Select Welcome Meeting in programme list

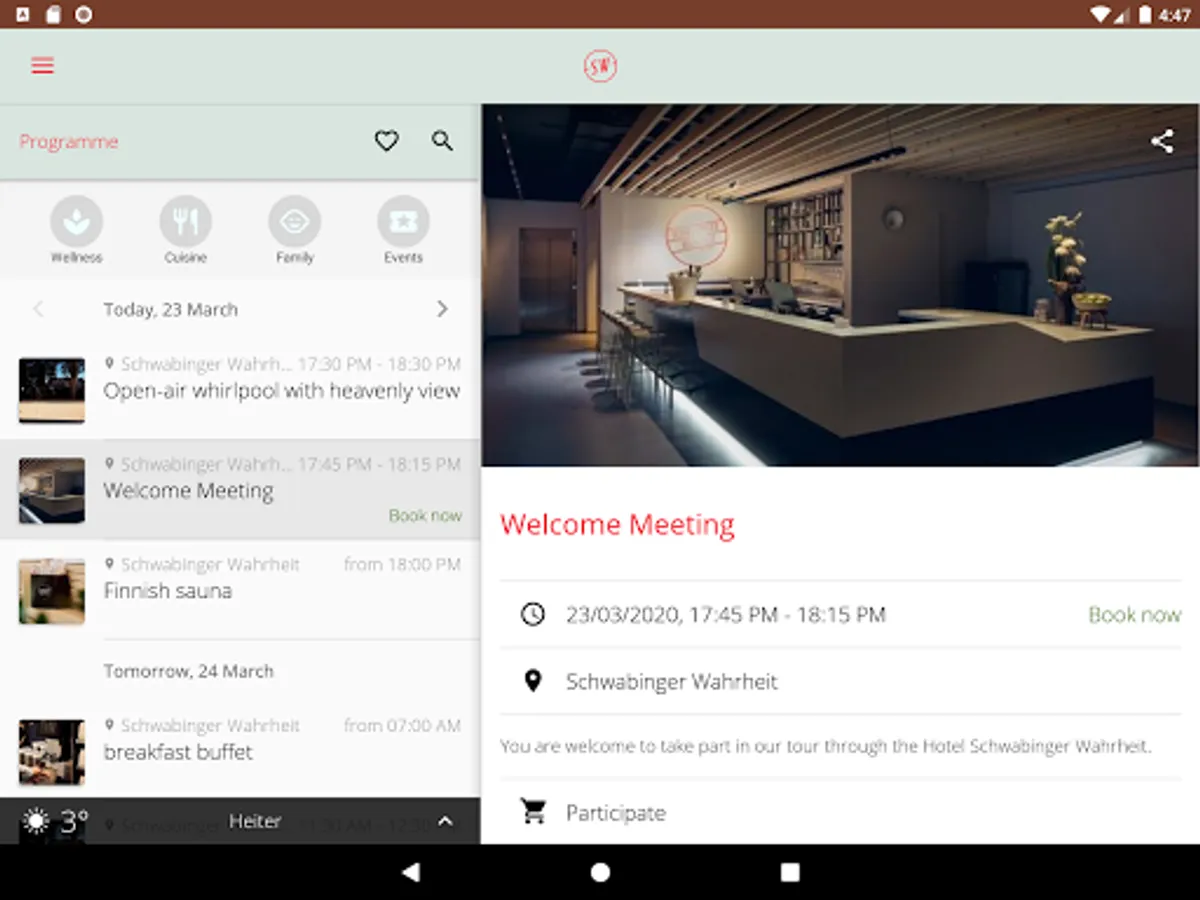240,490
